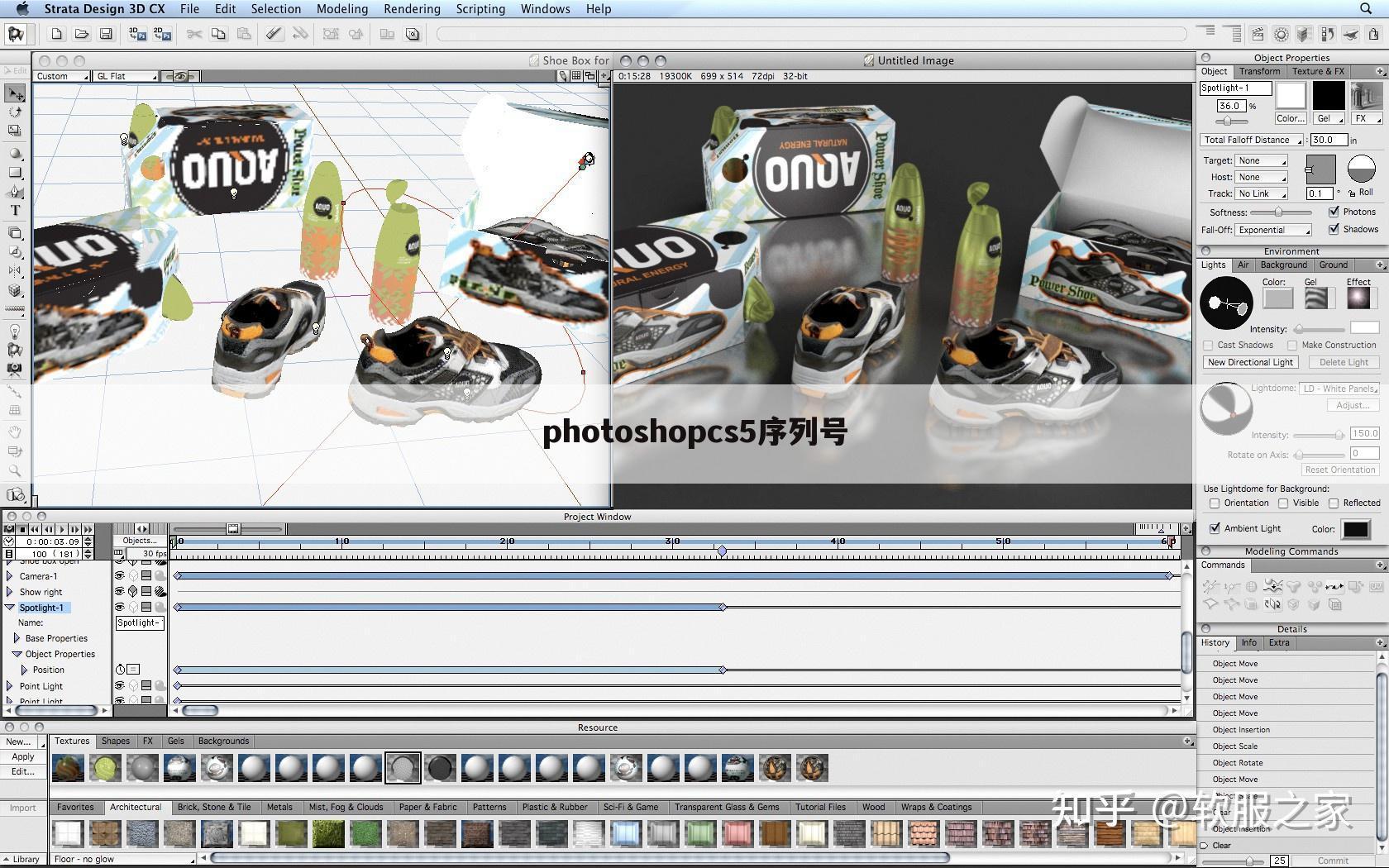Toggle Cast Shadows checkbox
This screenshot has width=1389, height=868.
(x=1208, y=345)
